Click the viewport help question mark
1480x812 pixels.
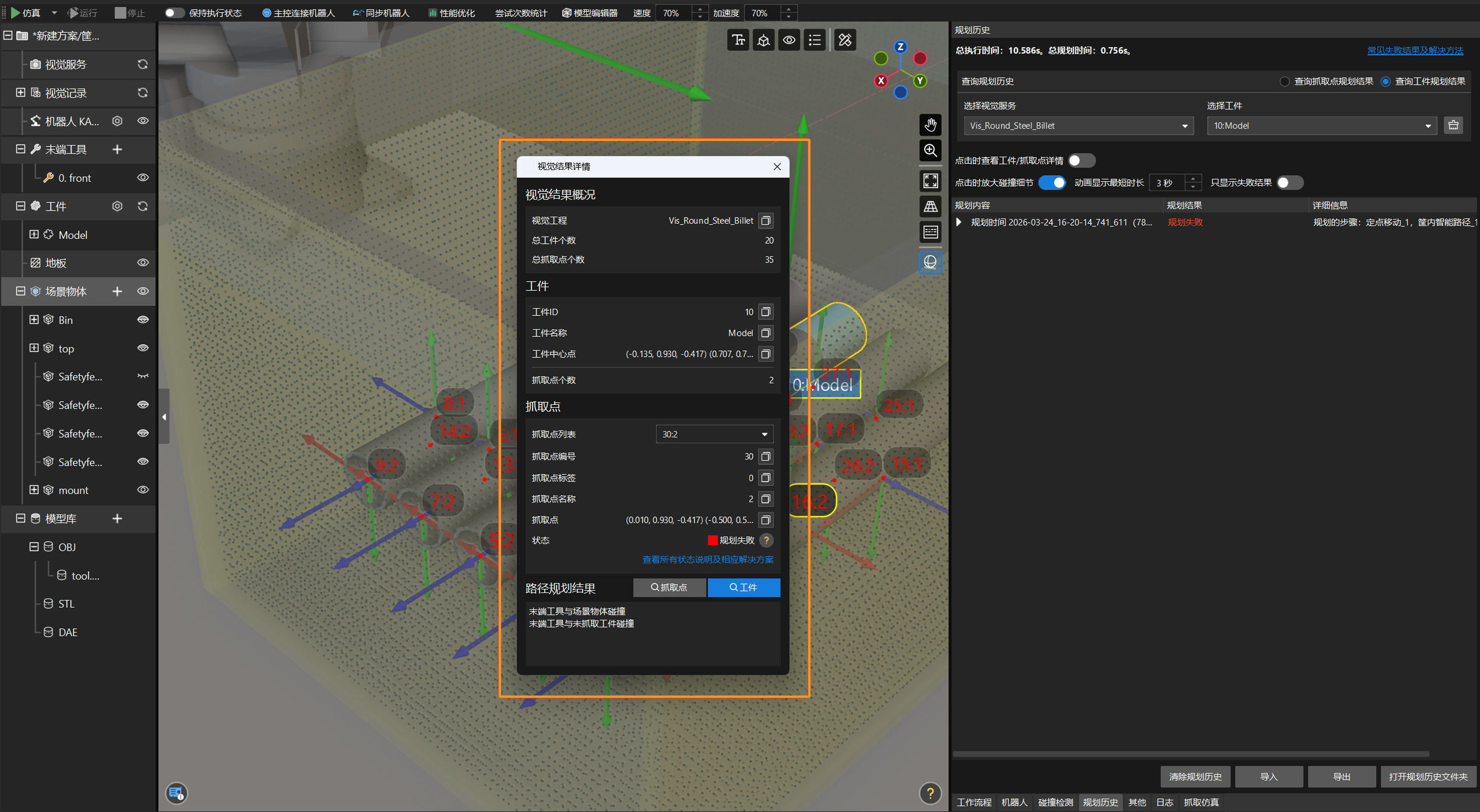point(931,793)
